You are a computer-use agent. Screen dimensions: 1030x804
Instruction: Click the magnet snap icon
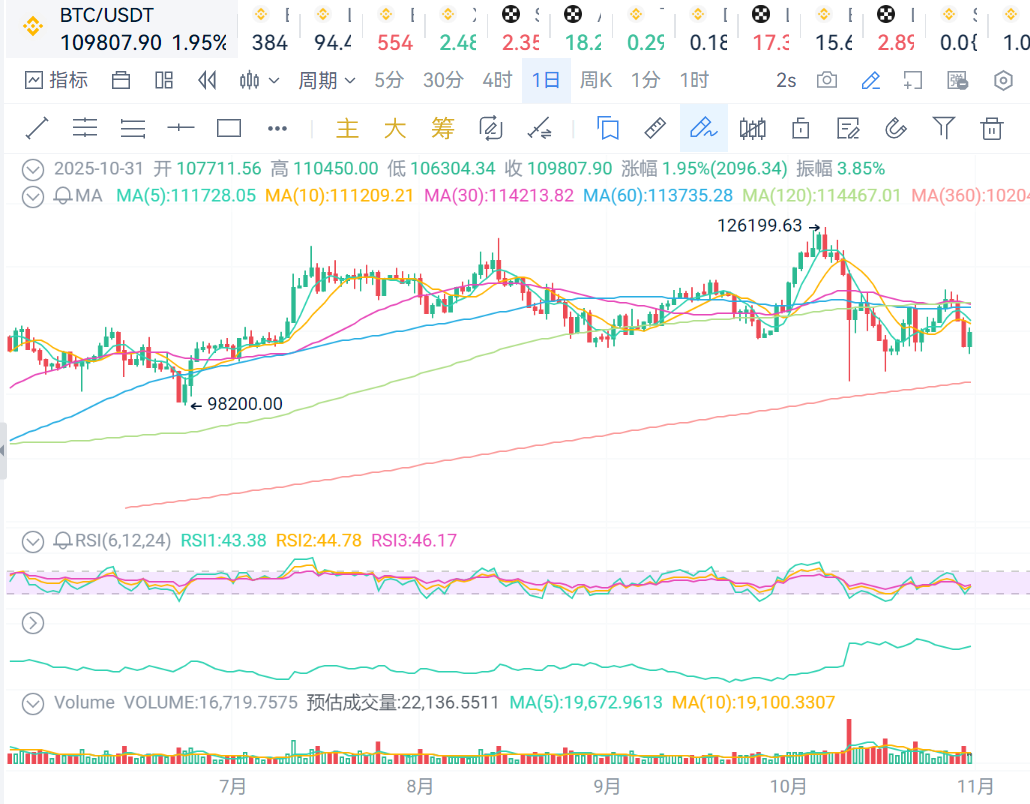[895, 128]
